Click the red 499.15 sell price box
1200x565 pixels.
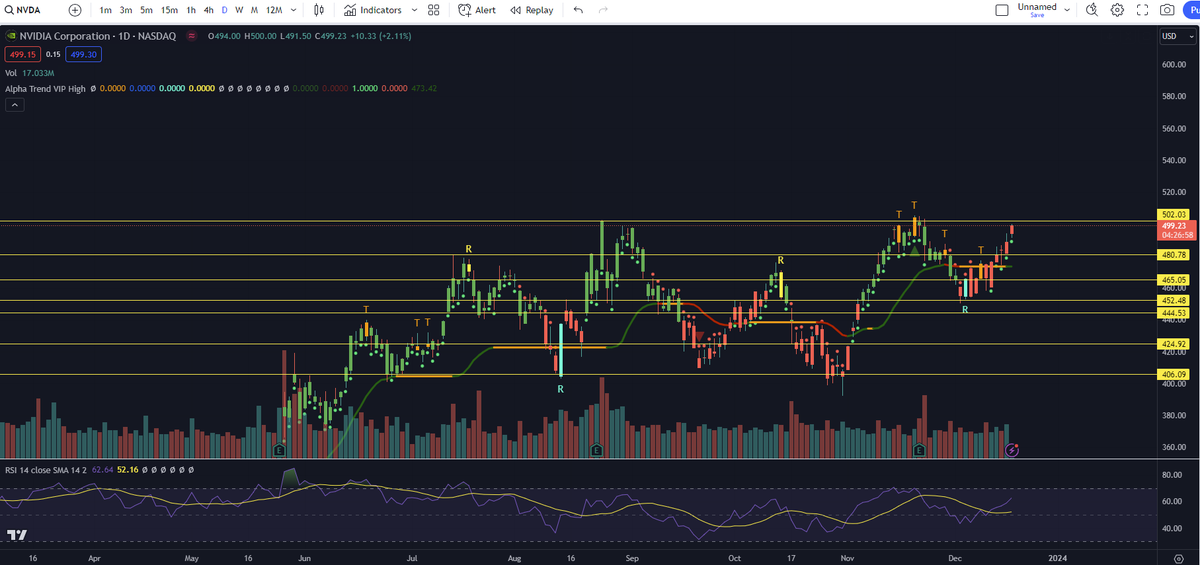(x=22, y=54)
